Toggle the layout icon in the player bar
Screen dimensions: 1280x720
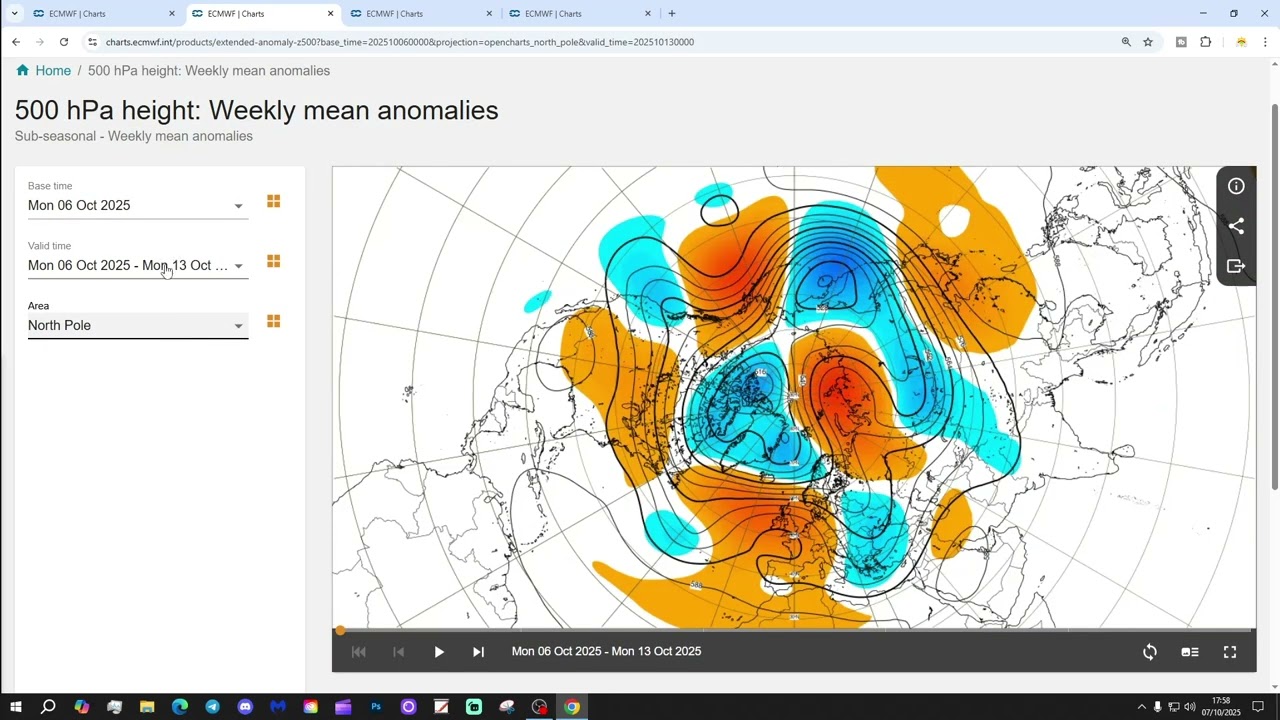[1190, 652]
